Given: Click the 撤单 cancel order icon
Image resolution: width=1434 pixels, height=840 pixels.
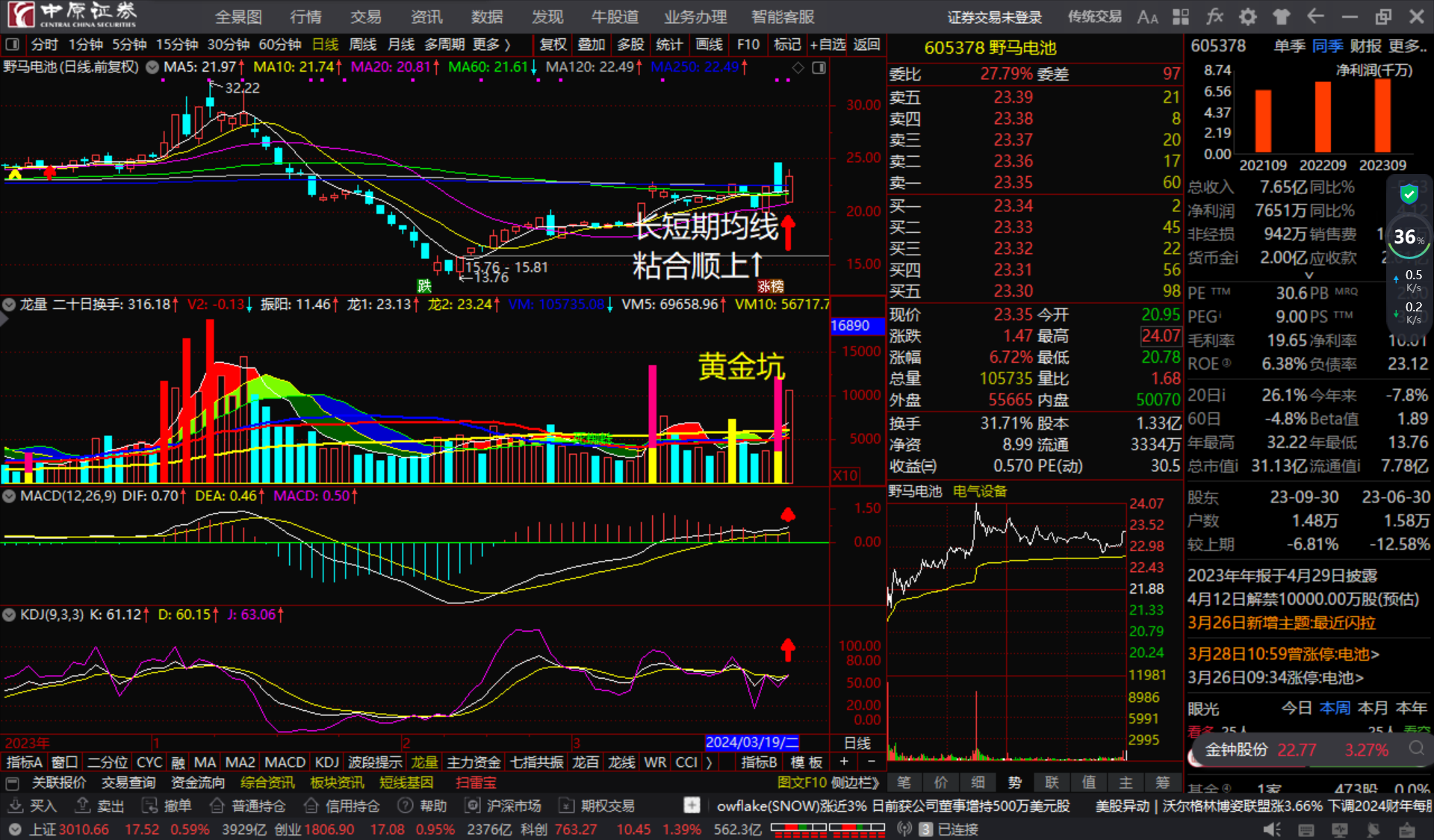Looking at the screenshot, I should pos(150,806).
